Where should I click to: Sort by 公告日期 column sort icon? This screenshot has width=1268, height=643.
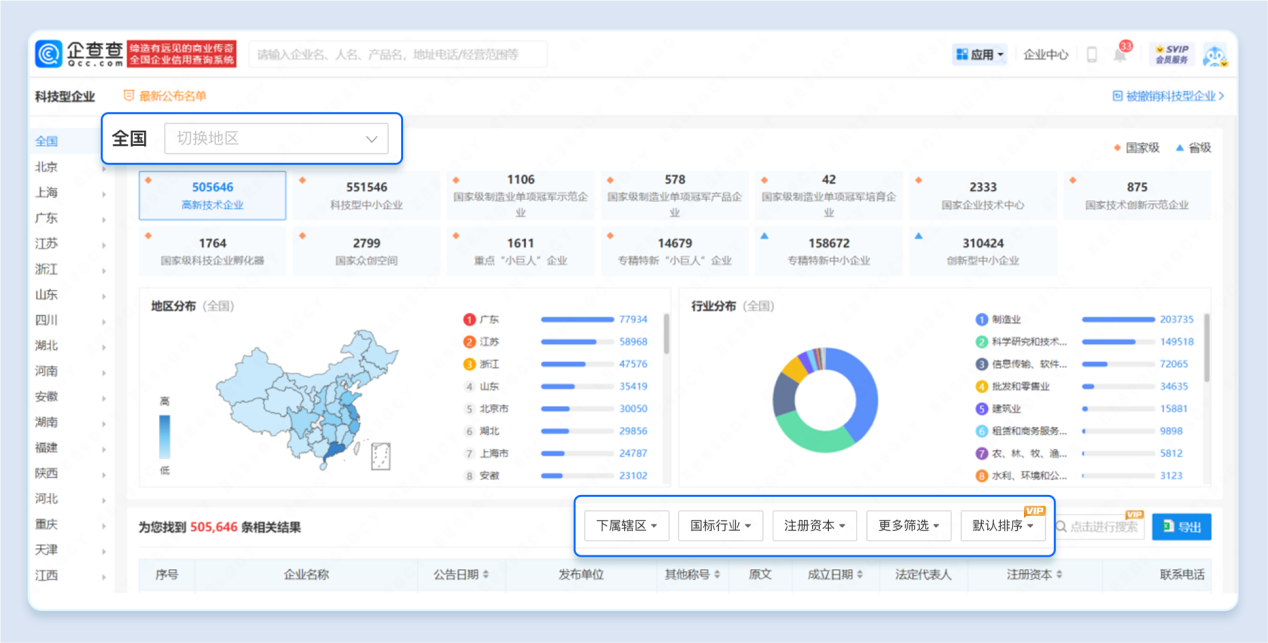(486, 575)
